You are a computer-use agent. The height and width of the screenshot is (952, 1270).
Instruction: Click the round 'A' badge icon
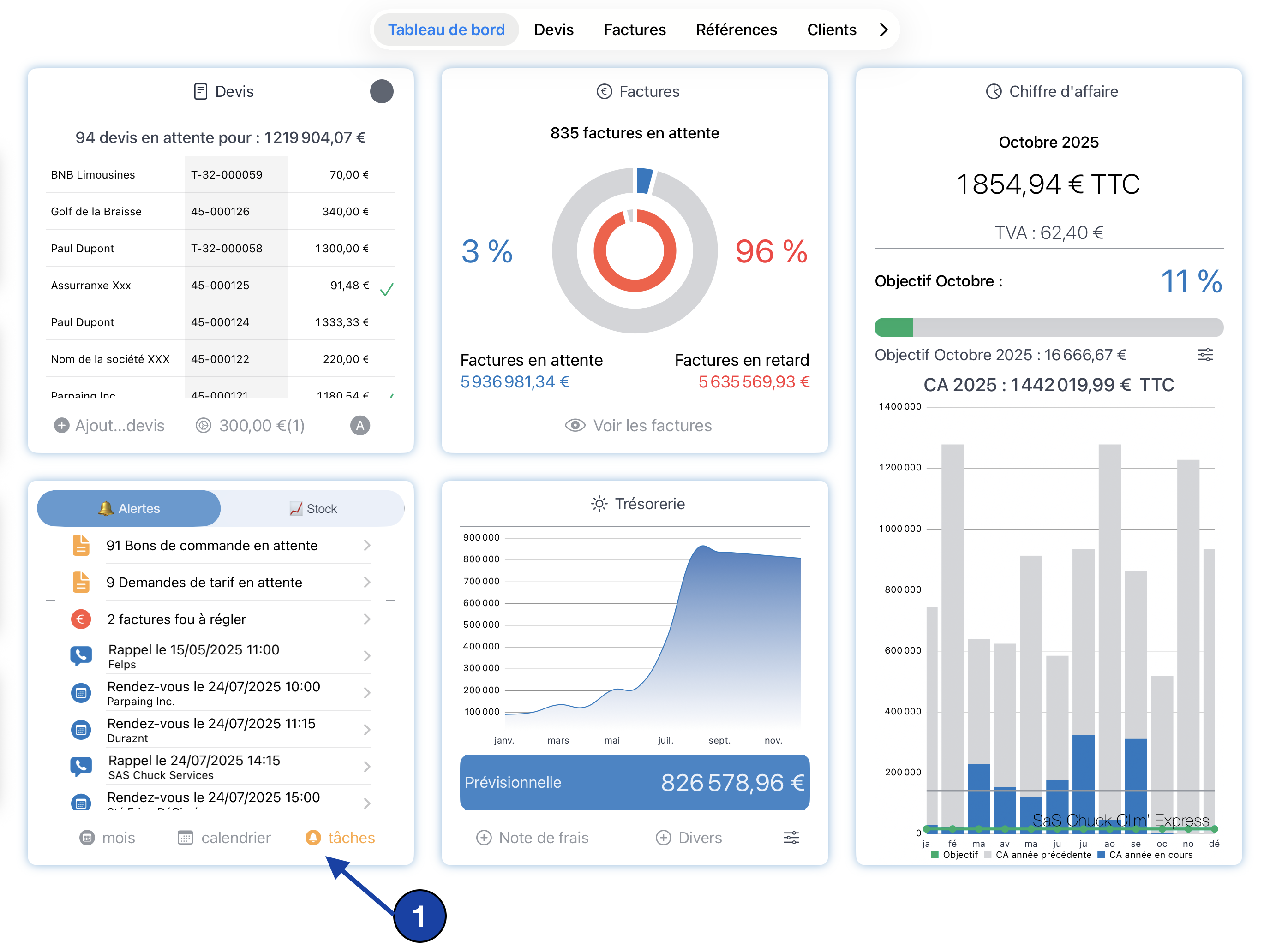tap(360, 425)
